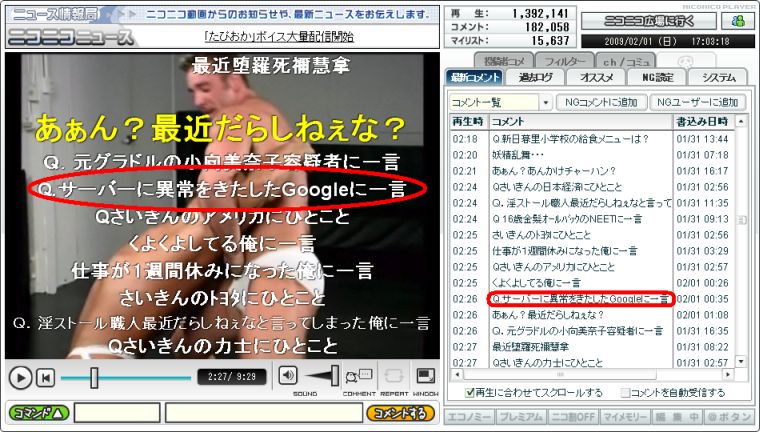Click the 編集中 button
This screenshot has height=432, width=760.
[x=677, y=417]
